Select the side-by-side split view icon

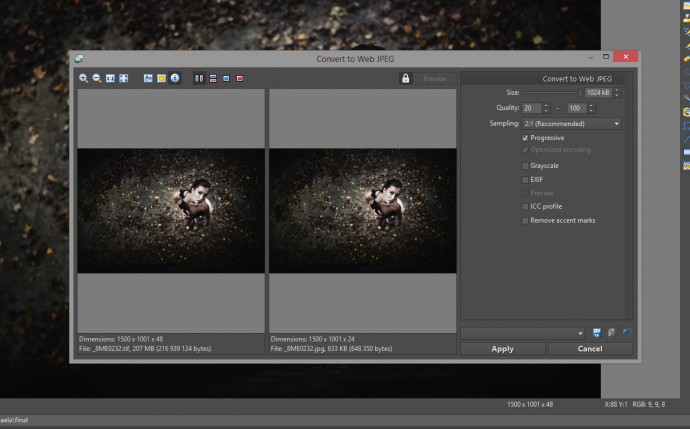(199, 78)
